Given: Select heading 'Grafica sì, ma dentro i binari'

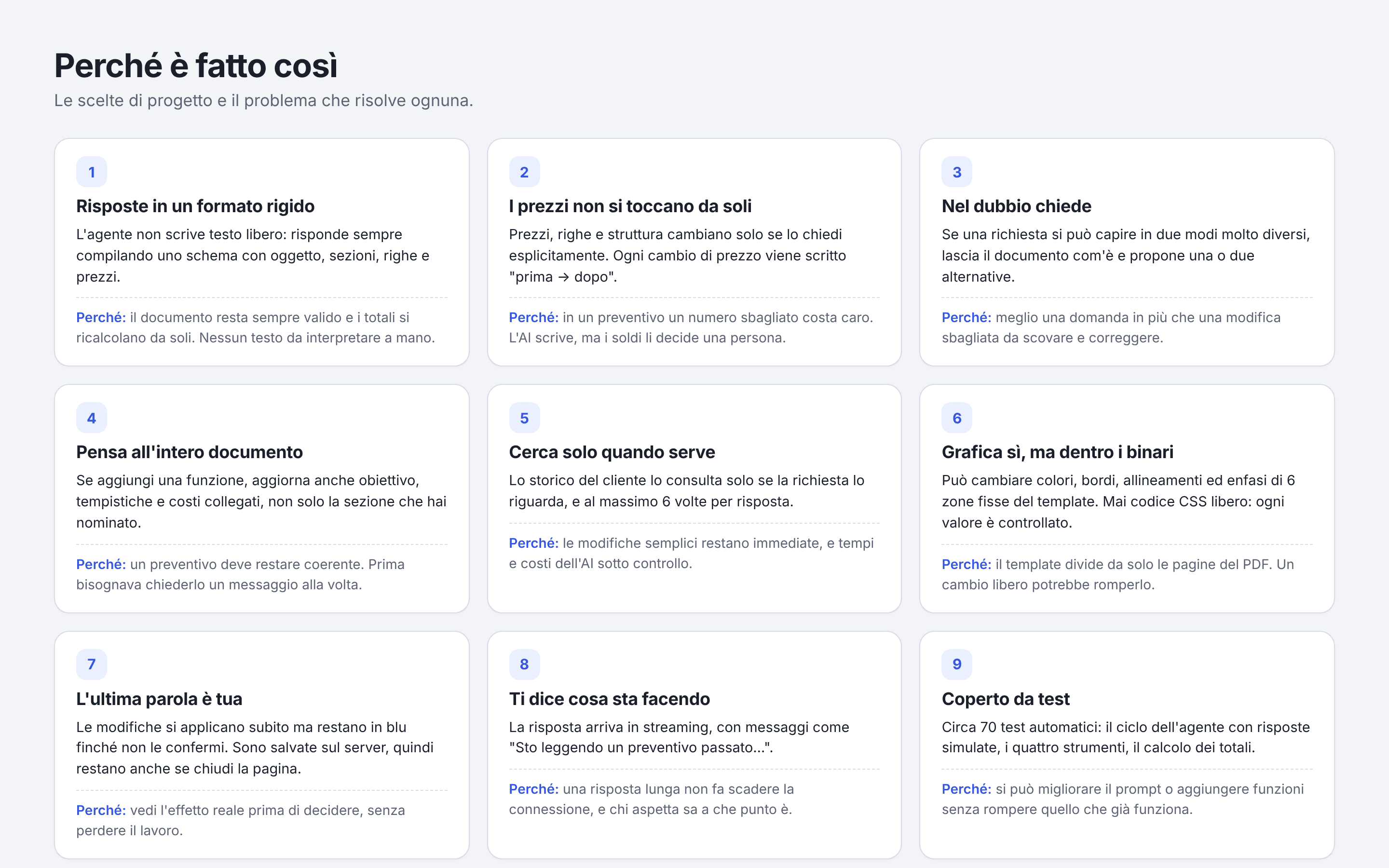Looking at the screenshot, I should point(1057,452).
